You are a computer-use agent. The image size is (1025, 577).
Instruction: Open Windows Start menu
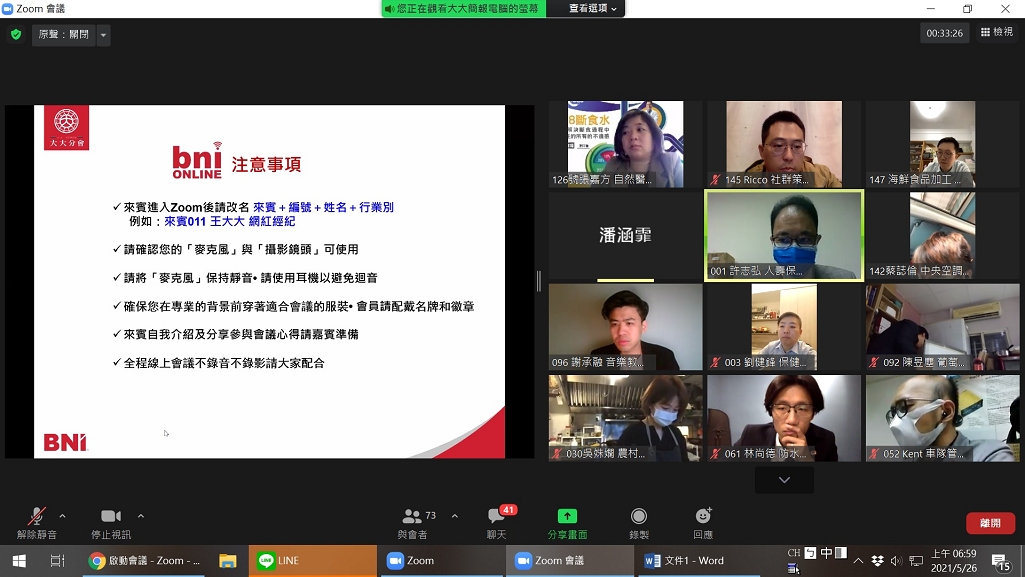(19, 561)
